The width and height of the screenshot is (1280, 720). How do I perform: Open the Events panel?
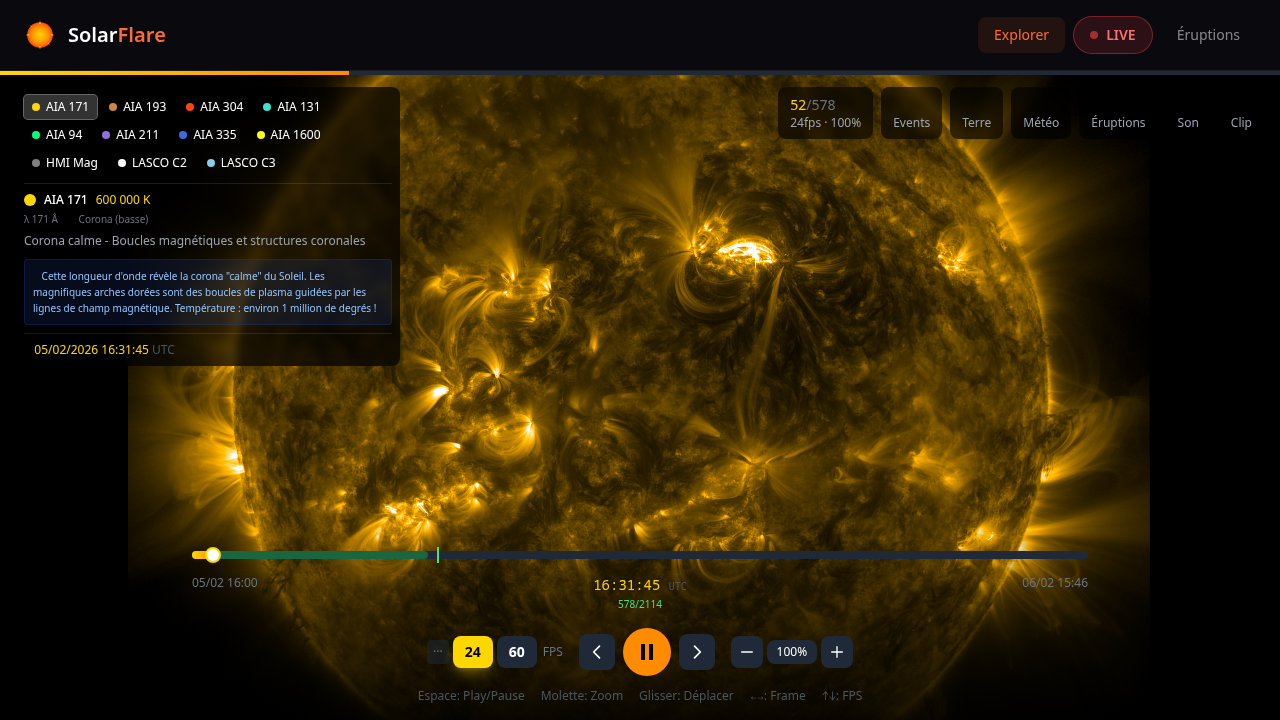point(911,113)
